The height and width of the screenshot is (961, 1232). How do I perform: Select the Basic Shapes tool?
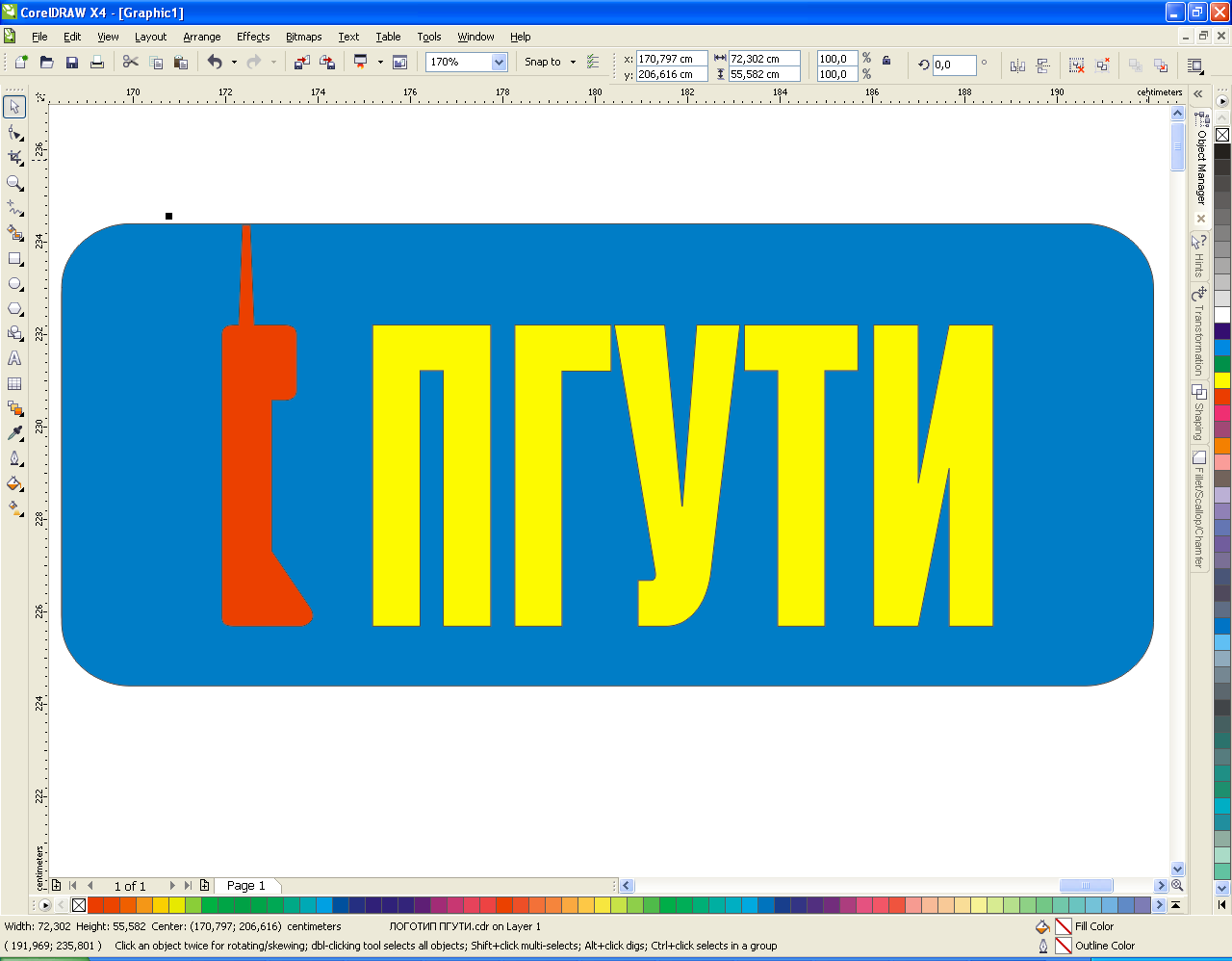pyautogui.click(x=14, y=333)
